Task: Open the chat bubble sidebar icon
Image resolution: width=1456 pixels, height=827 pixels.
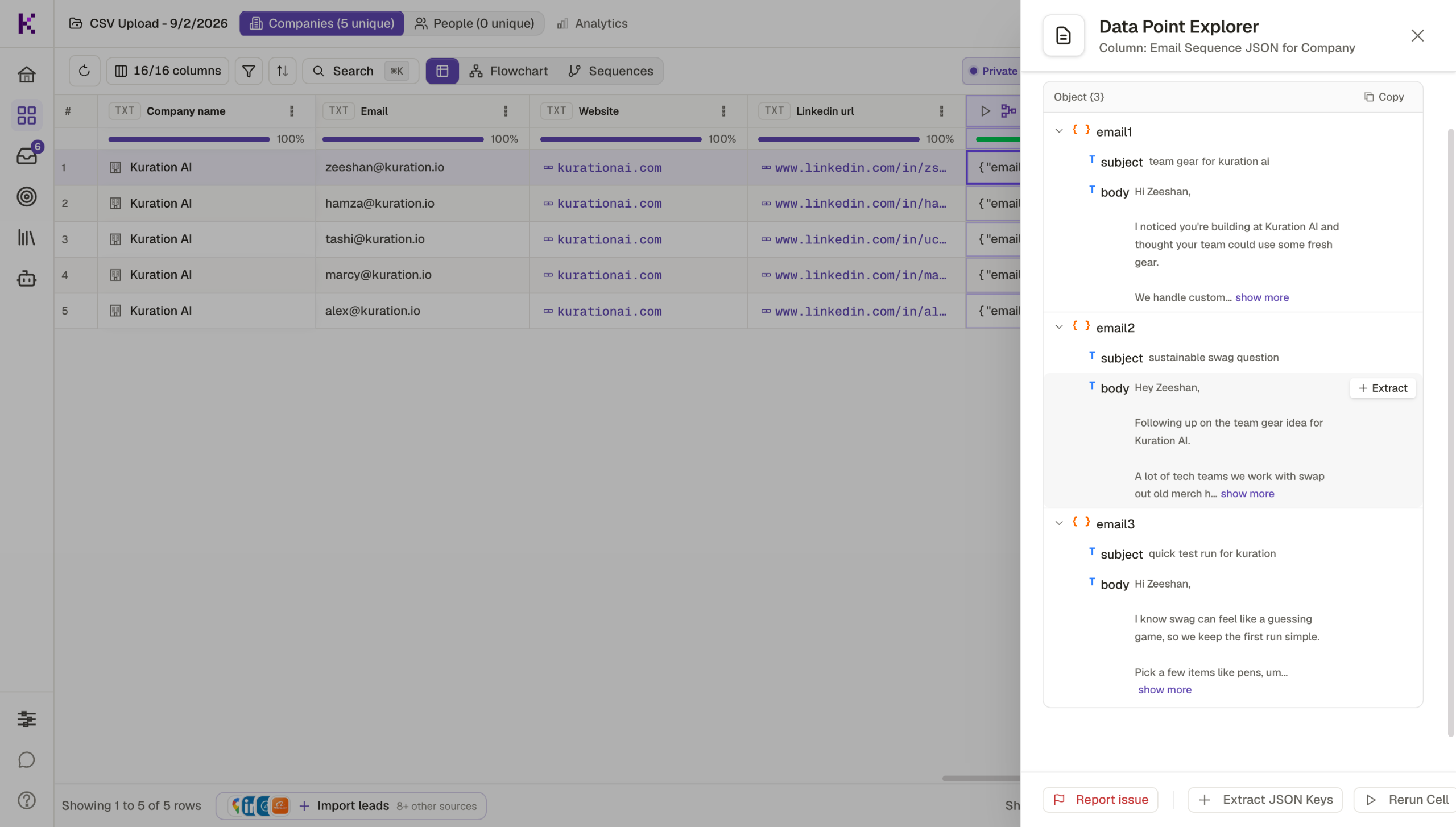Action: click(27, 760)
